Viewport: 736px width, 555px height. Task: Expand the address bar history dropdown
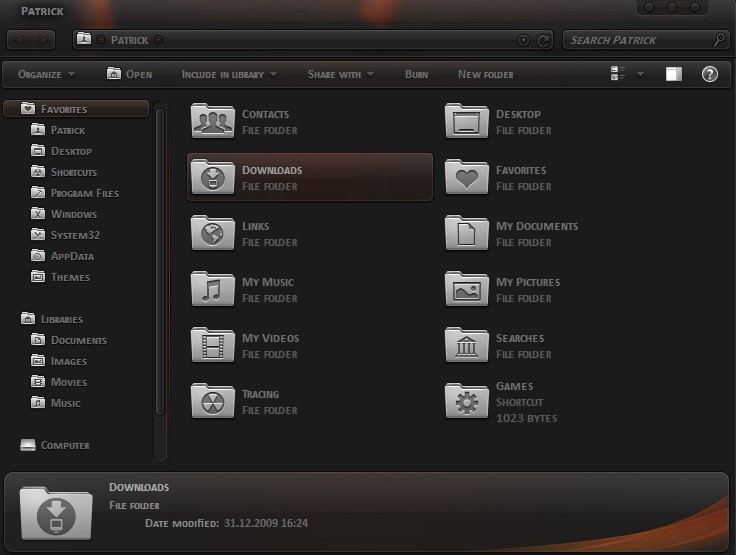(523, 40)
